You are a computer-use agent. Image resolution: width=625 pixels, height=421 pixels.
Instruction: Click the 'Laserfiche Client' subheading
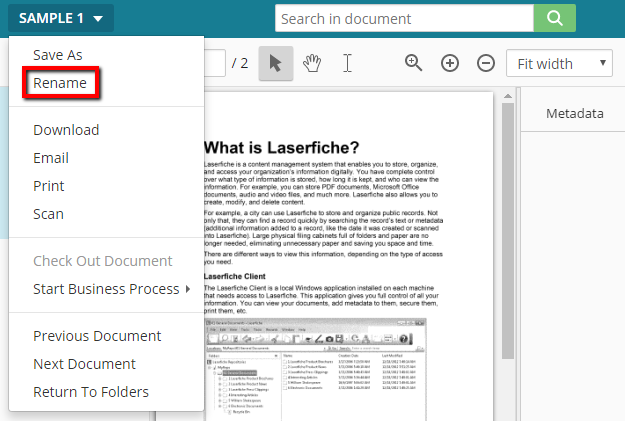click(235, 276)
